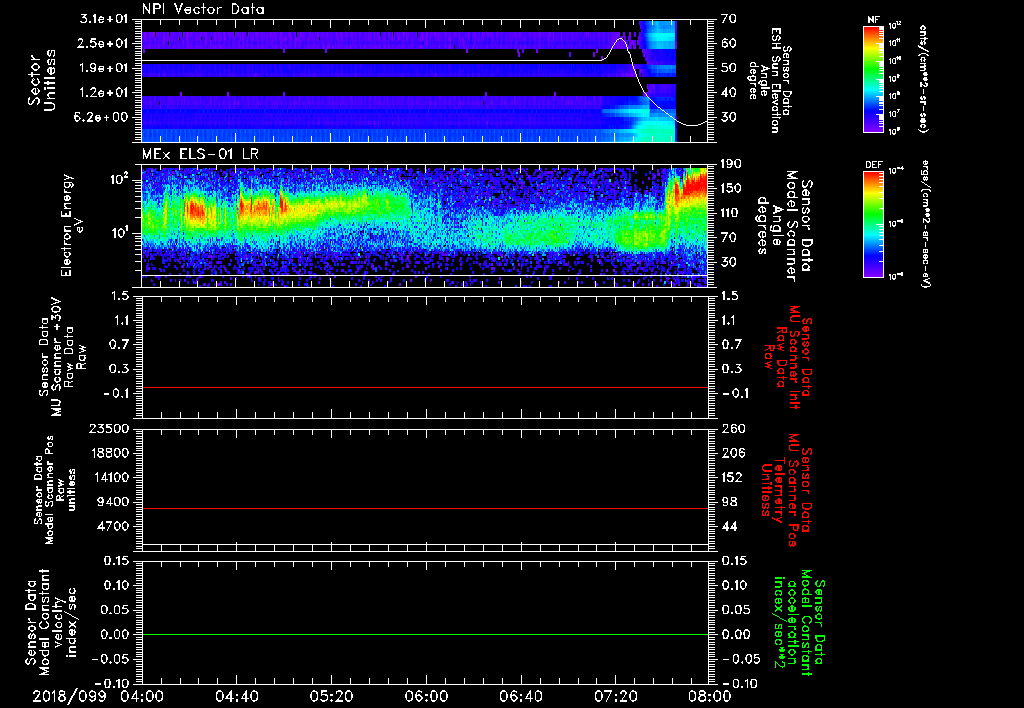
Task: Select the 2018/099 date label
Action: 67,695
